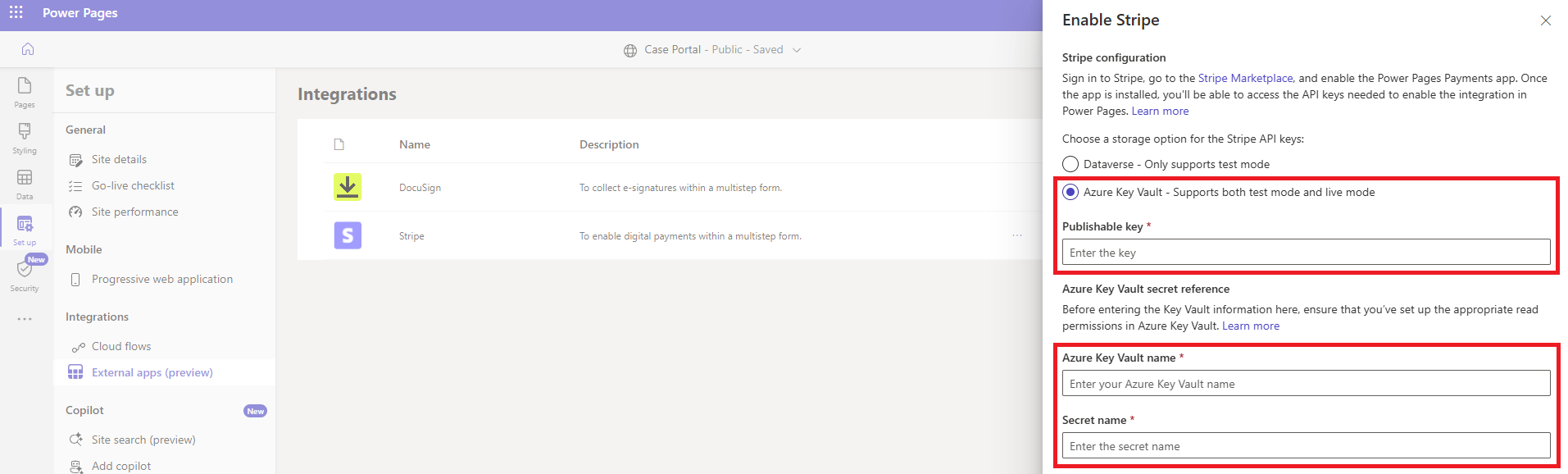Expand the Case Portal site dropdown
This screenshot has width=1568, height=474.
pyautogui.click(x=797, y=50)
